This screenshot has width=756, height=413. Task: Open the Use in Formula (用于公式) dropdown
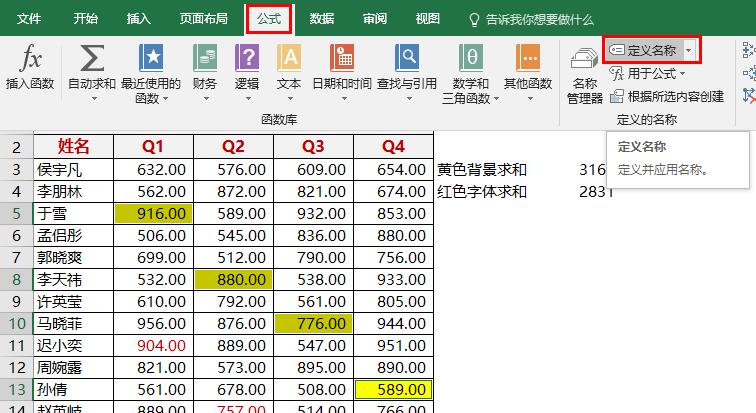647,74
